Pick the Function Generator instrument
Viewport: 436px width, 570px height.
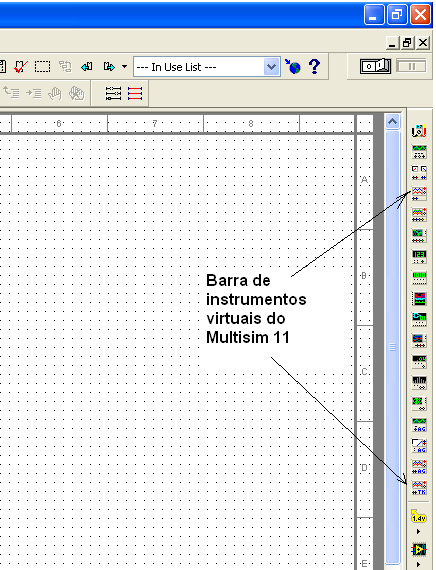pyautogui.click(x=419, y=152)
